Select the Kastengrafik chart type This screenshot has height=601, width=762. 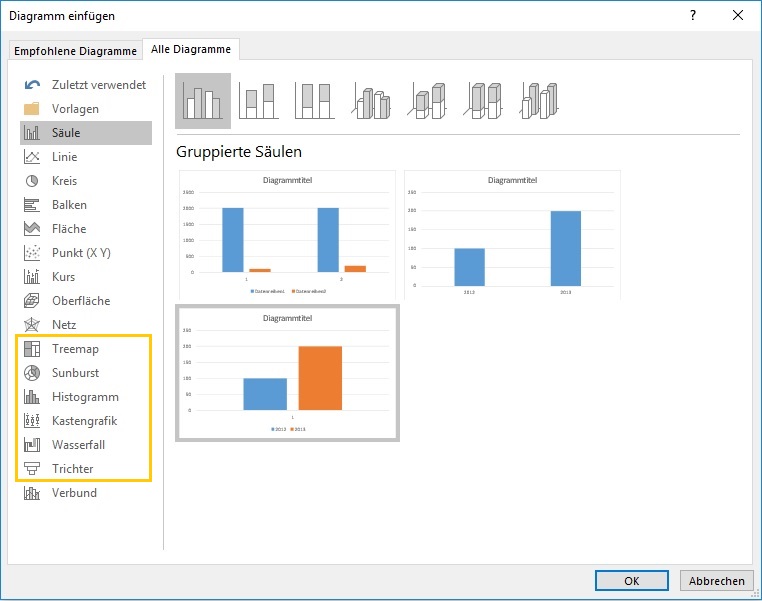(84, 421)
